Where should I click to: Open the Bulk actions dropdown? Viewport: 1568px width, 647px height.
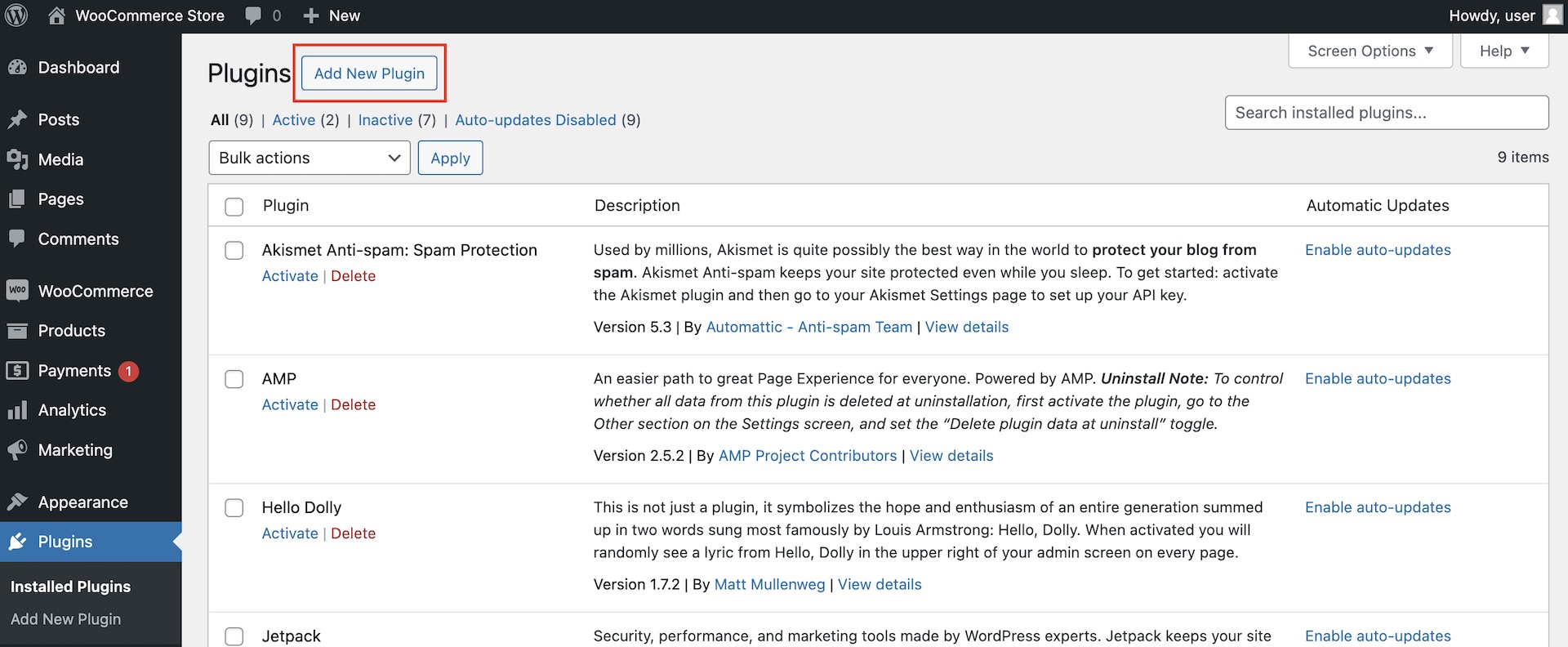coord(310,158)
